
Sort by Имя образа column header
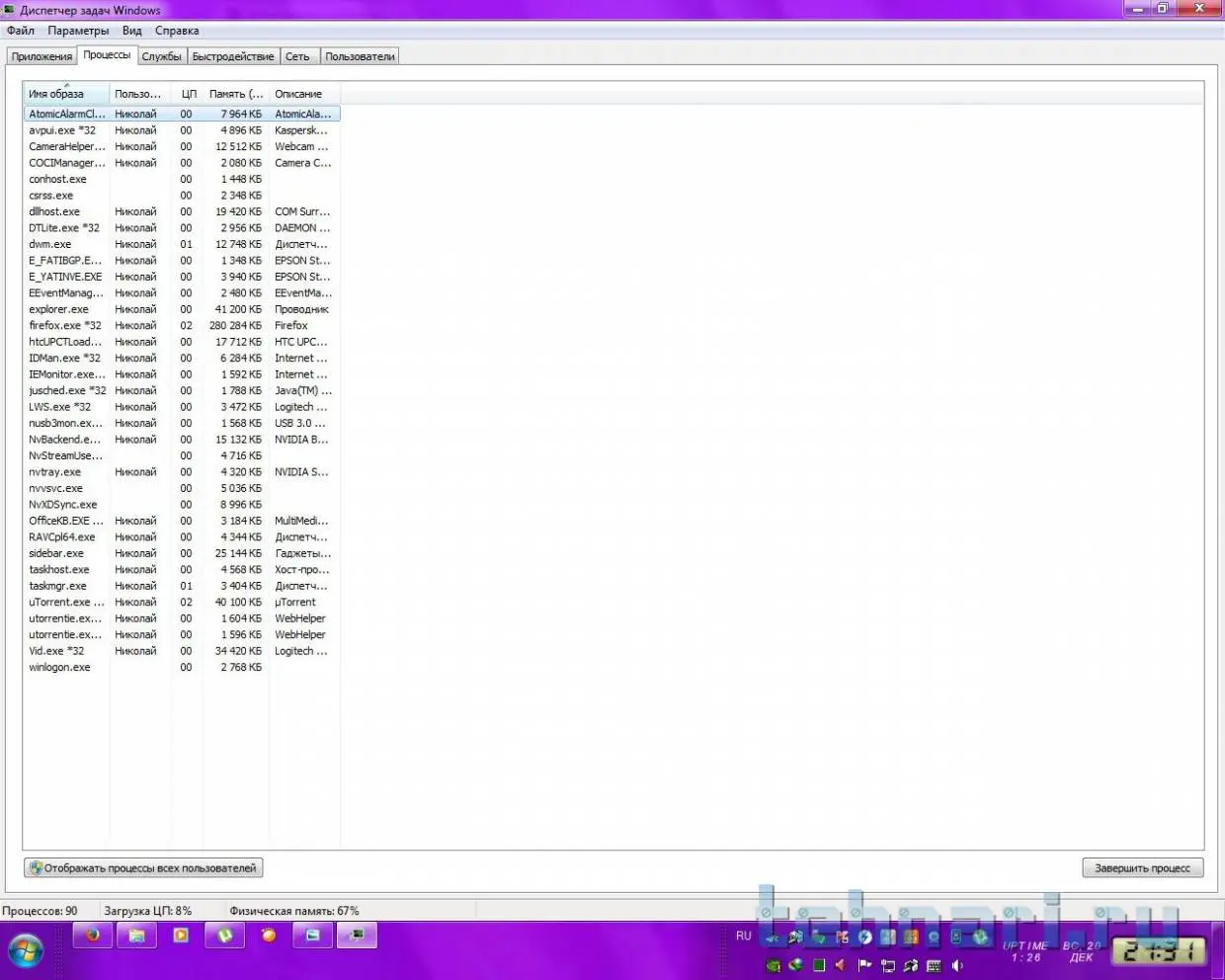pos(66,94)
